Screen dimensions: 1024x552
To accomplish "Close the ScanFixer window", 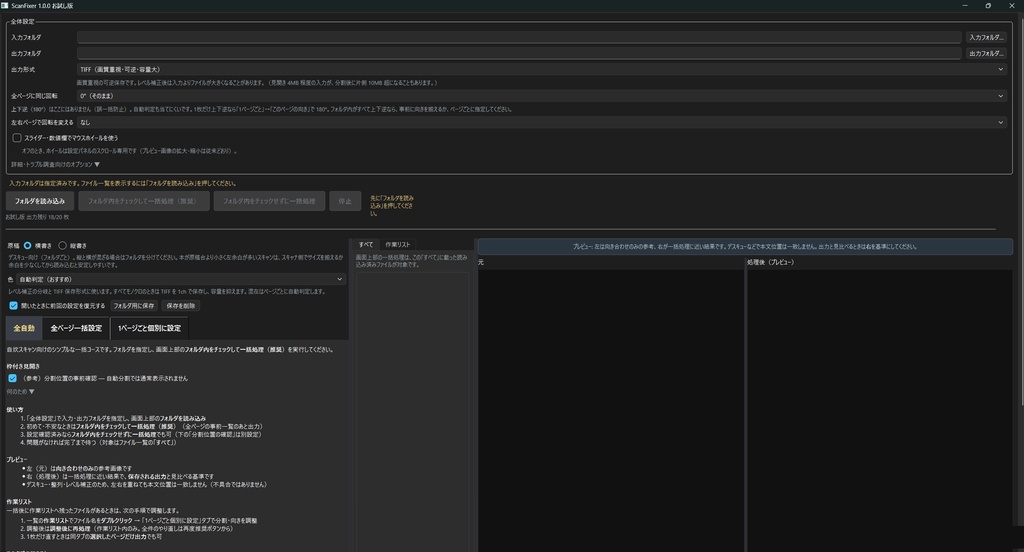I will coord(1012,5).
